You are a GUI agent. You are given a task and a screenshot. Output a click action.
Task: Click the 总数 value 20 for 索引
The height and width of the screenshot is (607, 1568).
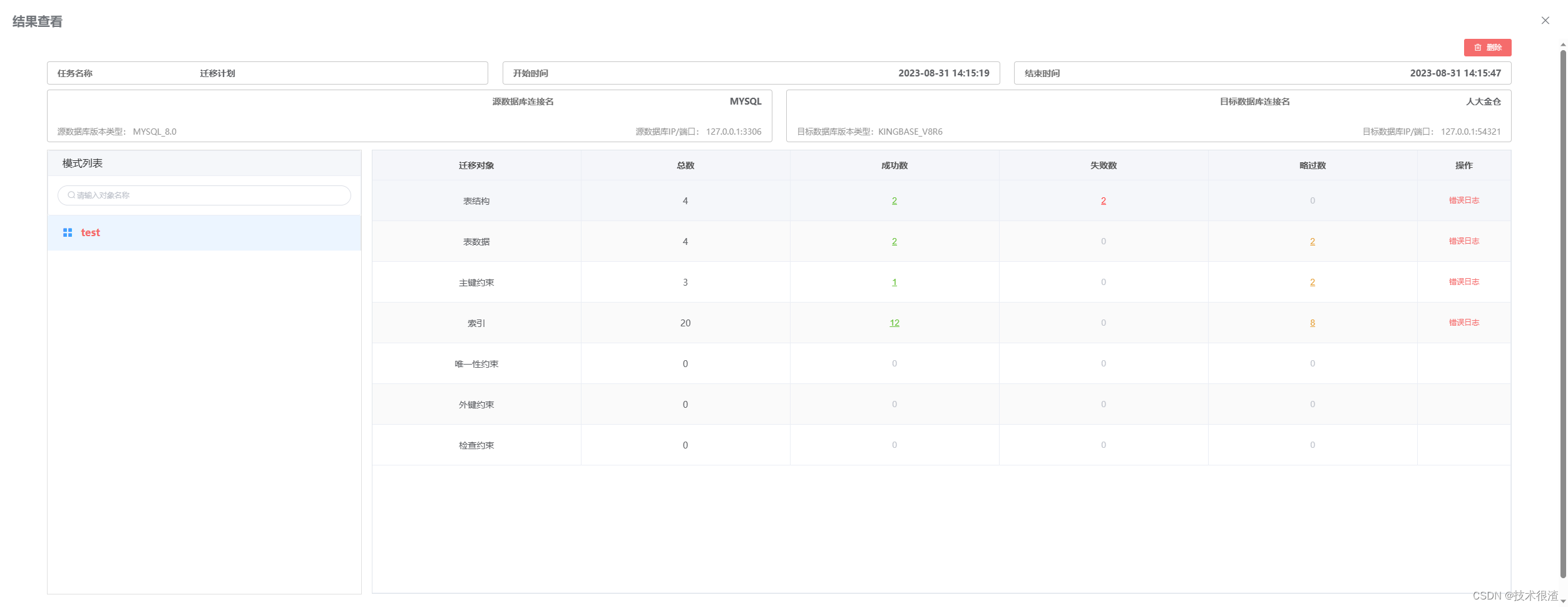(685, 323)
